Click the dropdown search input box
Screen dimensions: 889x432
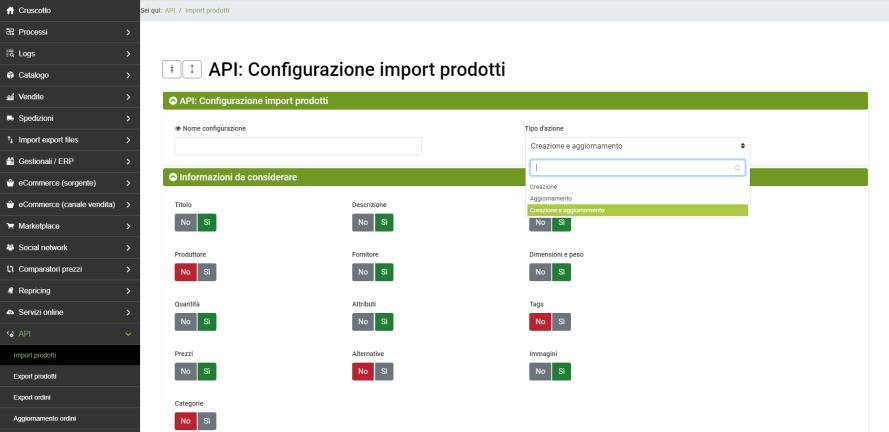coord(638,168)
